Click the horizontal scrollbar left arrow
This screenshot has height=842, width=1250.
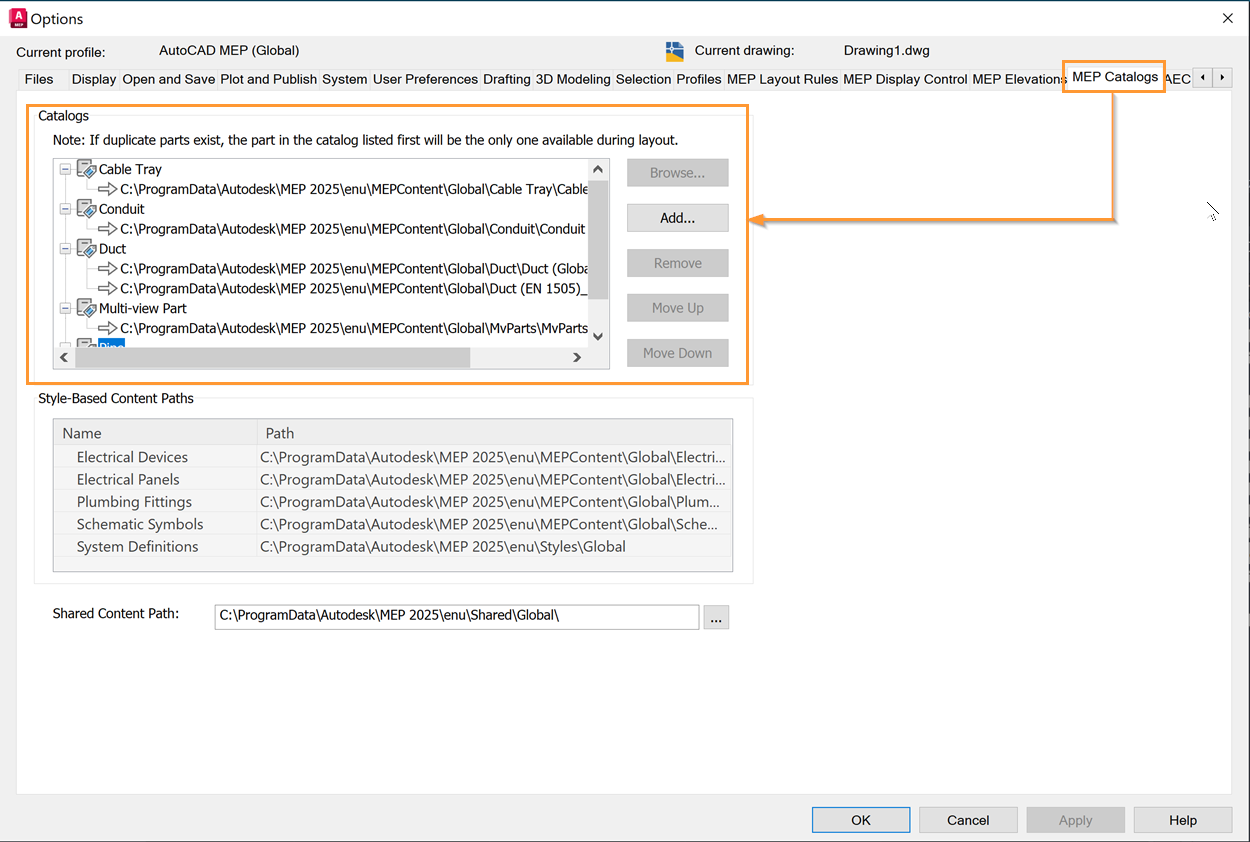[65, 357]
